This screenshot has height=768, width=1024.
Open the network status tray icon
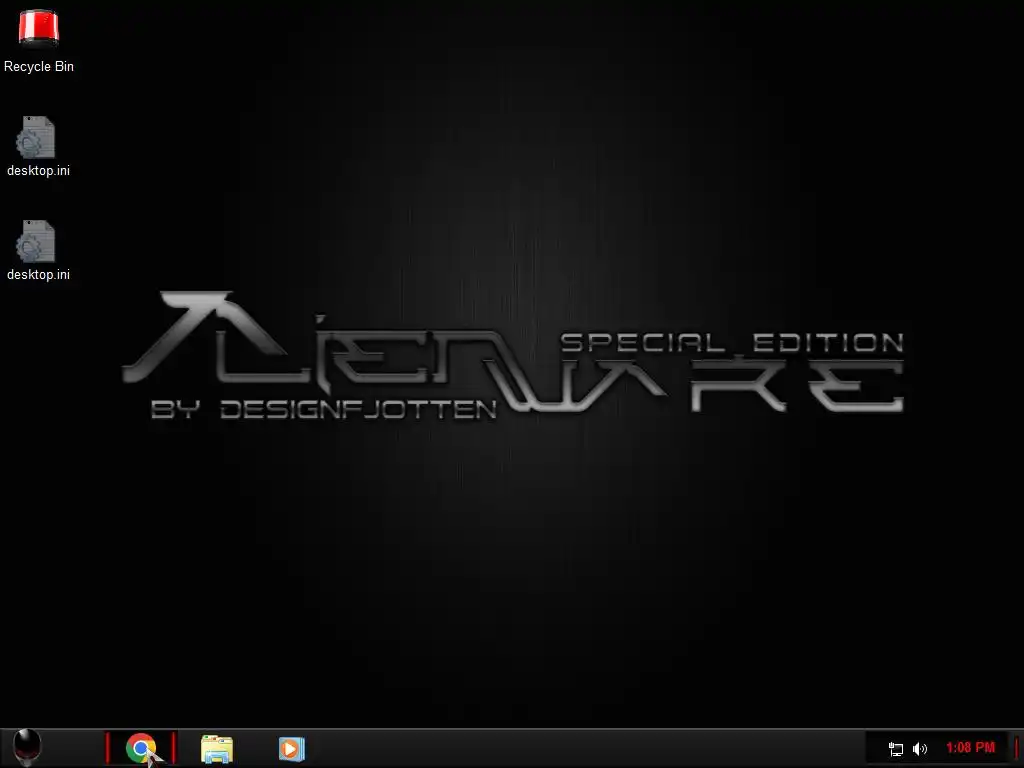896,748
